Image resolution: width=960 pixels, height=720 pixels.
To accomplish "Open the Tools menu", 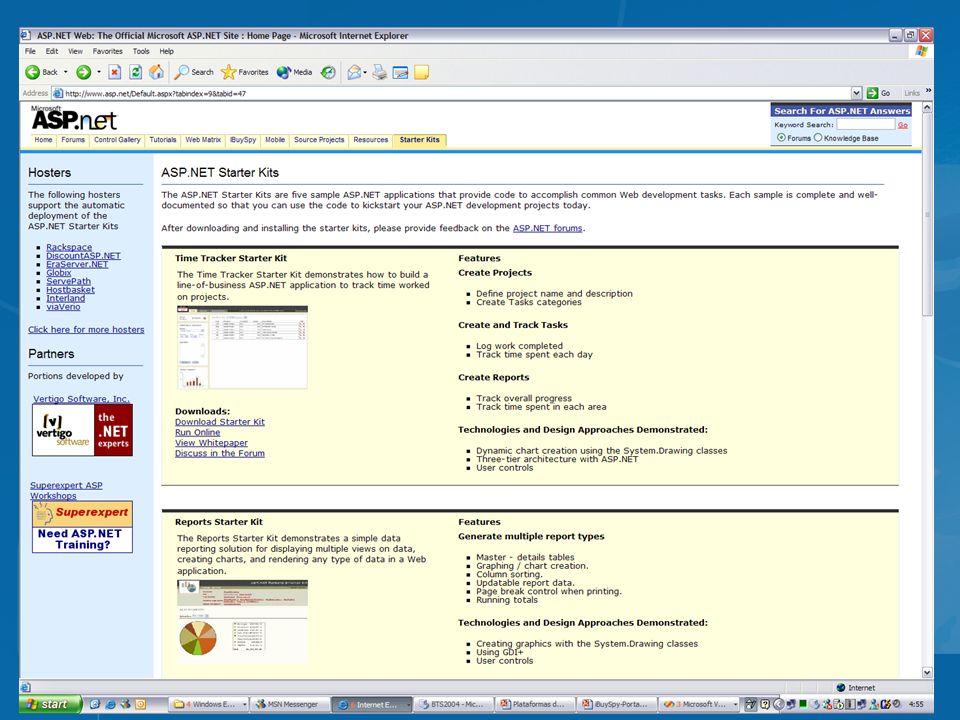I will click(141, 51).
